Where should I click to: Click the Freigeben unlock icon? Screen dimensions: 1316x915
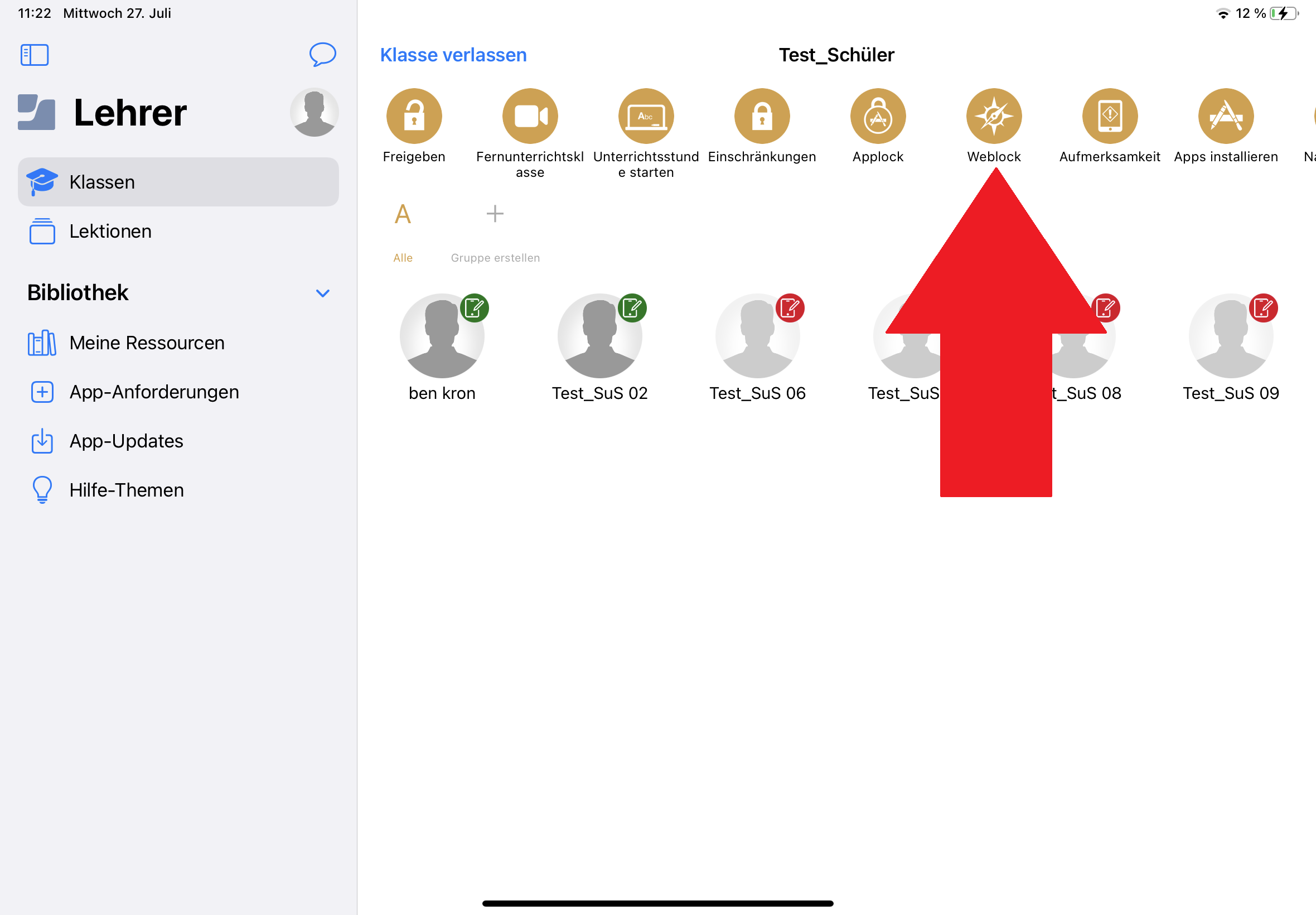[414, 117]
